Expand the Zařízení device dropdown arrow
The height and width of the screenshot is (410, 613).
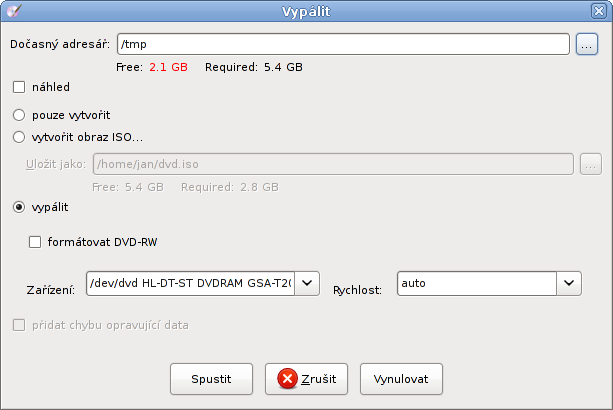click(307, 283)
